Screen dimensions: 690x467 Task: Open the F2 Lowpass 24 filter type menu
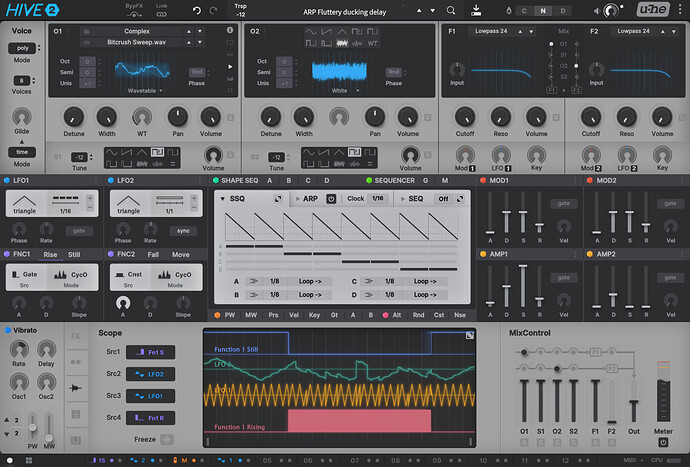(x=633, y=31)
